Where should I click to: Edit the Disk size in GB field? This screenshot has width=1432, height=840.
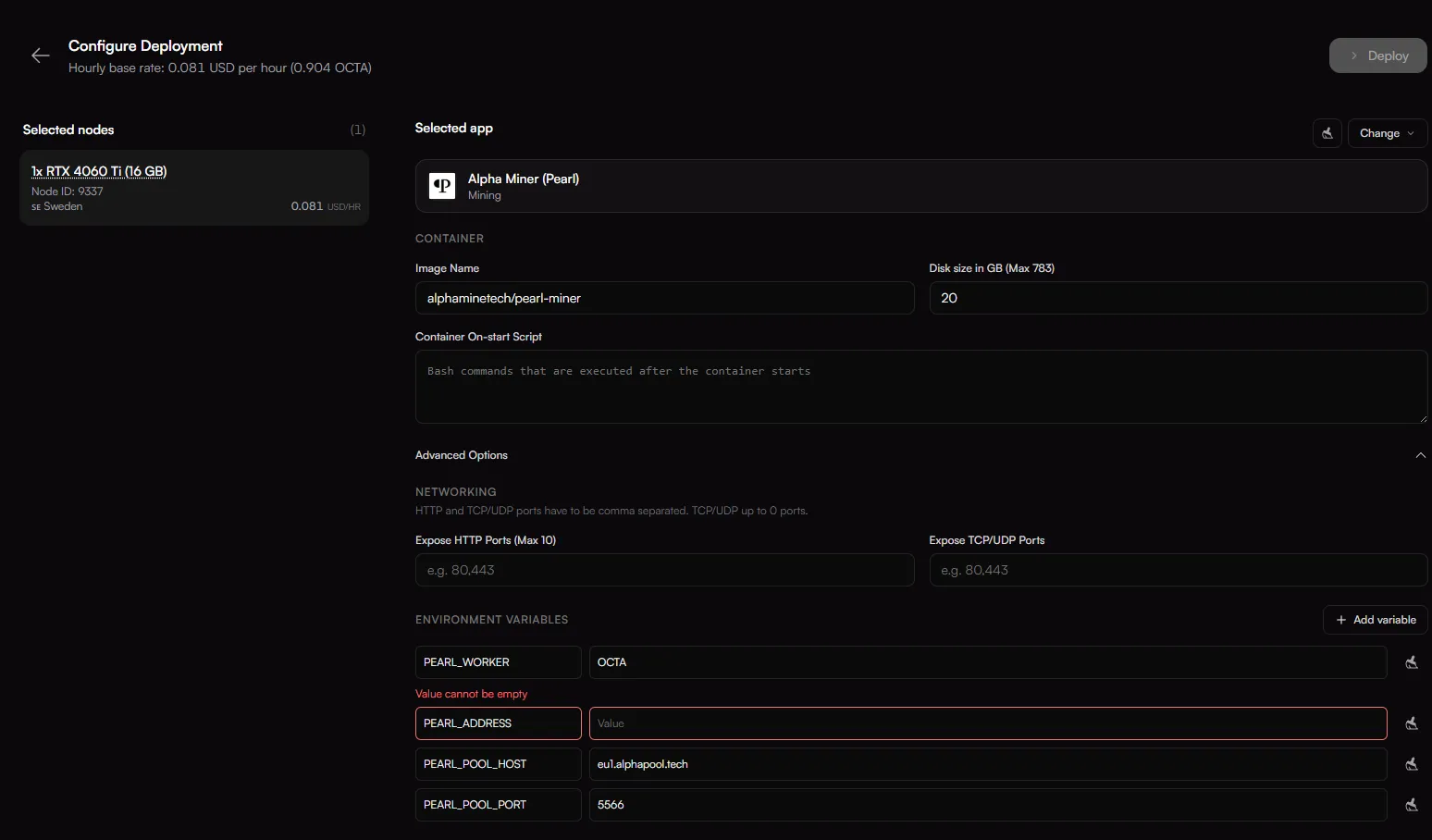coord(1178,298)
